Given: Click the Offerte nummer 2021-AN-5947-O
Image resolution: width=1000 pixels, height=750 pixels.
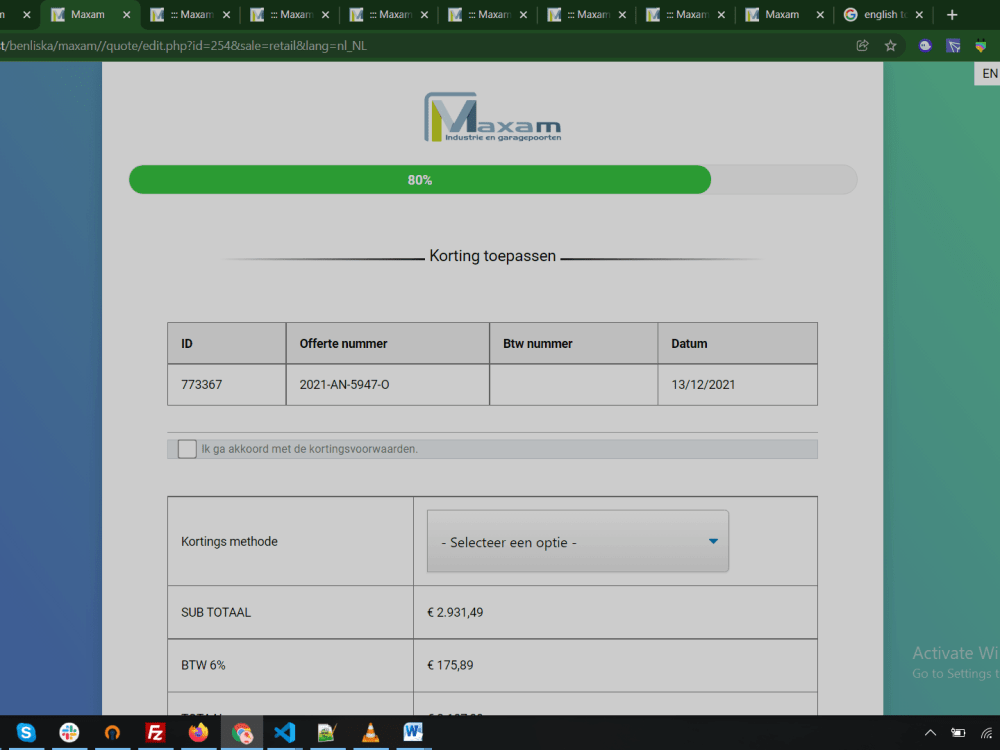Looking at the screenshot, I should point(344,385).
